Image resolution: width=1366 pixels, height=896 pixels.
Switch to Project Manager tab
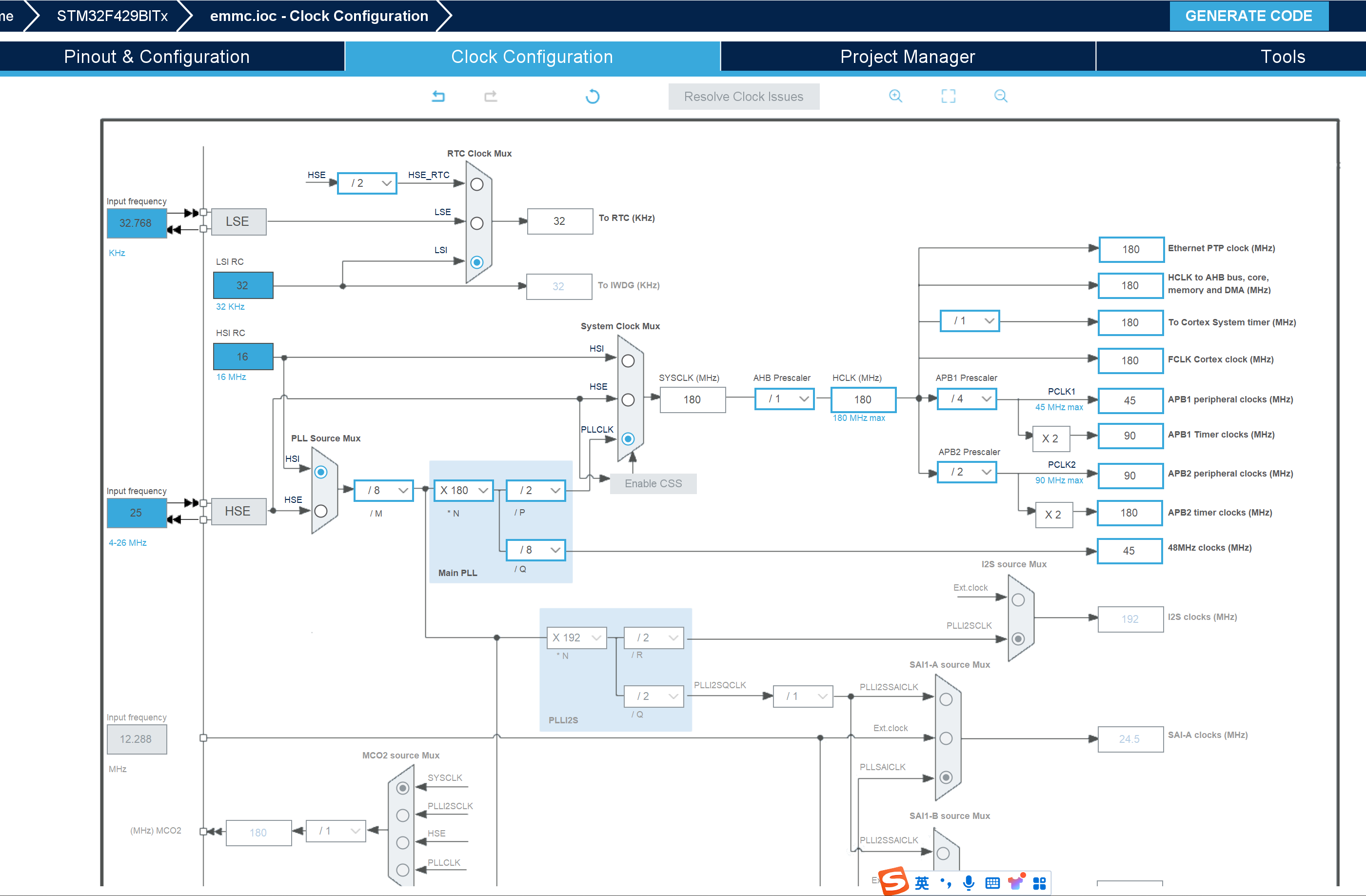coord(908,56)
